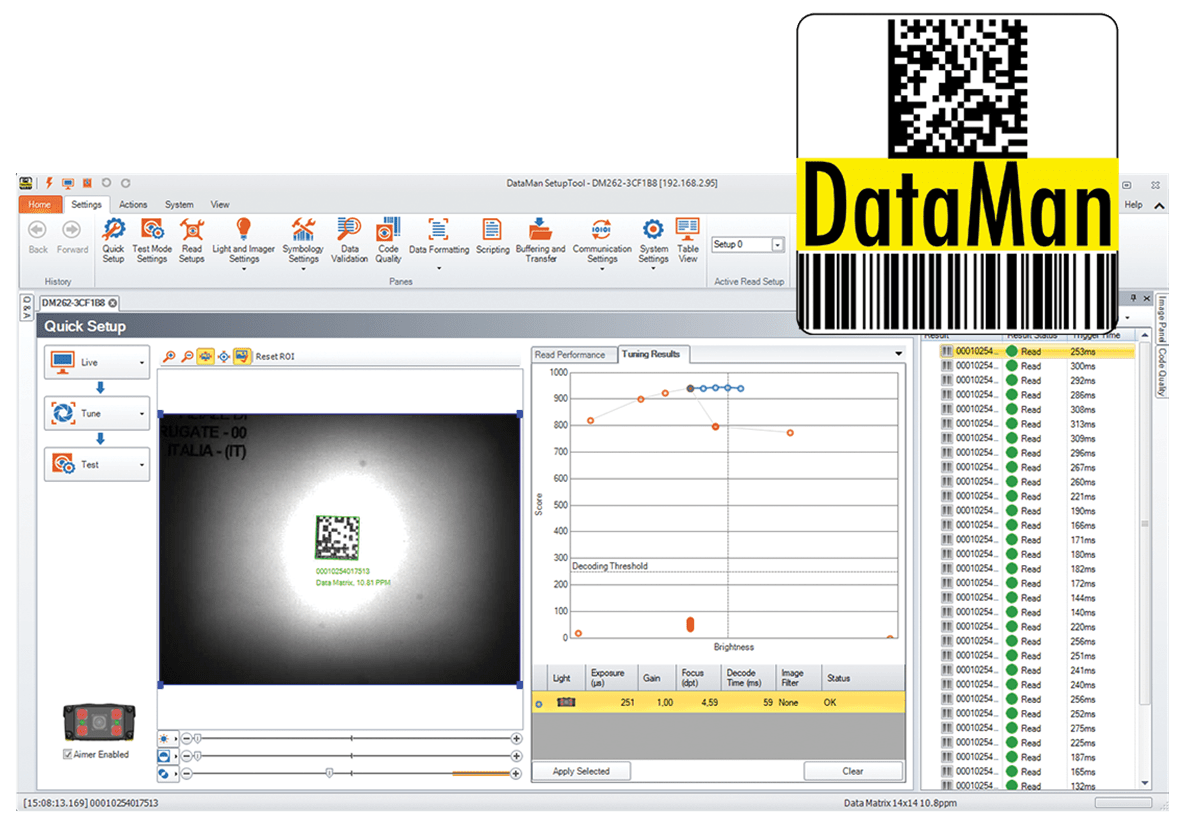Screen dimensions: 1180x837
Task: Click the focus slider handle
Action: point(329,773)
